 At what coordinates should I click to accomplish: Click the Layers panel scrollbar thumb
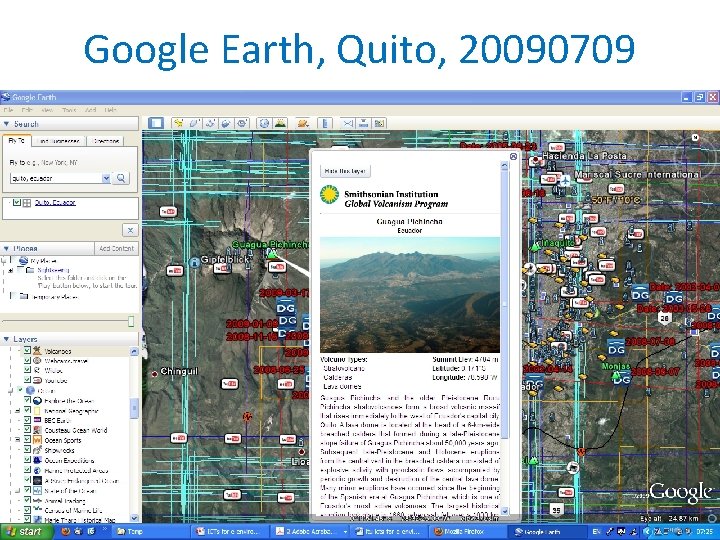(134, 409)
